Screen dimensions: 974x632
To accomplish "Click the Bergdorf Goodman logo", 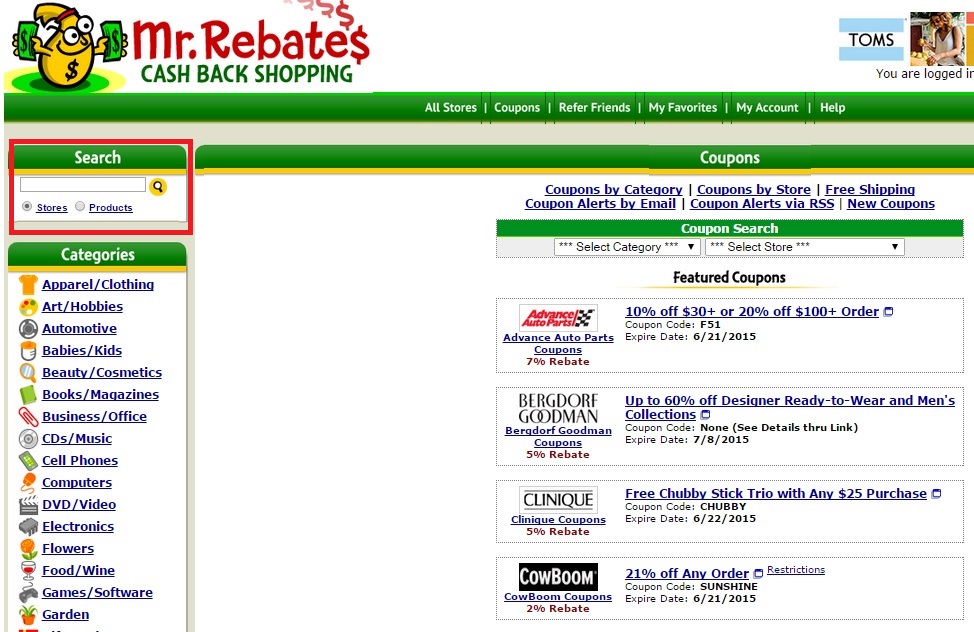I will coord(558,408).
